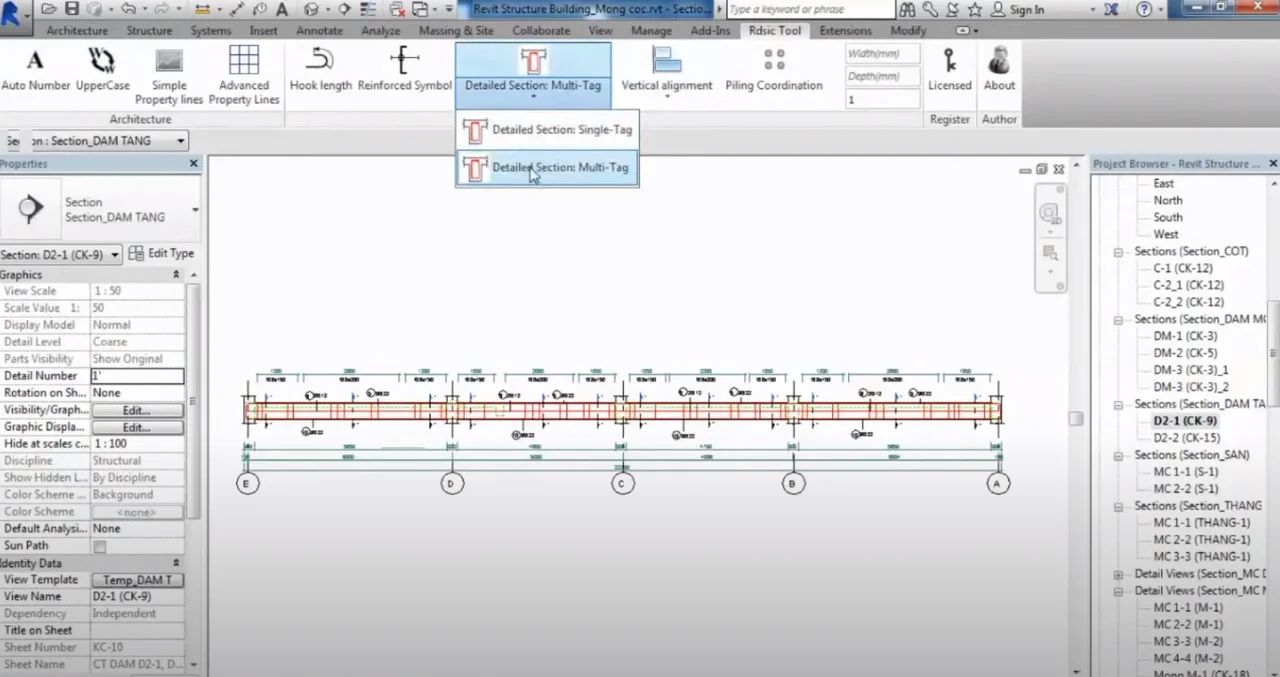Choose the Reinforced Symbol tool
This screenshot has height=677, width=1280.
(x=405, y=69)
